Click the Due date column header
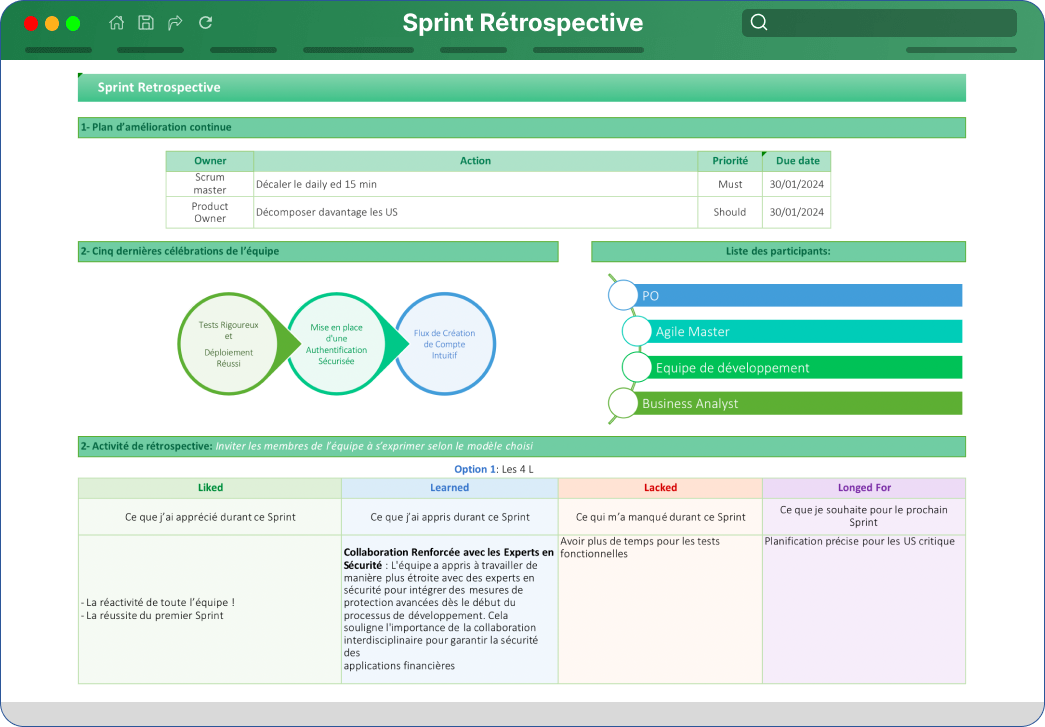The height and width of the screenshot is (727, 1045). [797, 161]
